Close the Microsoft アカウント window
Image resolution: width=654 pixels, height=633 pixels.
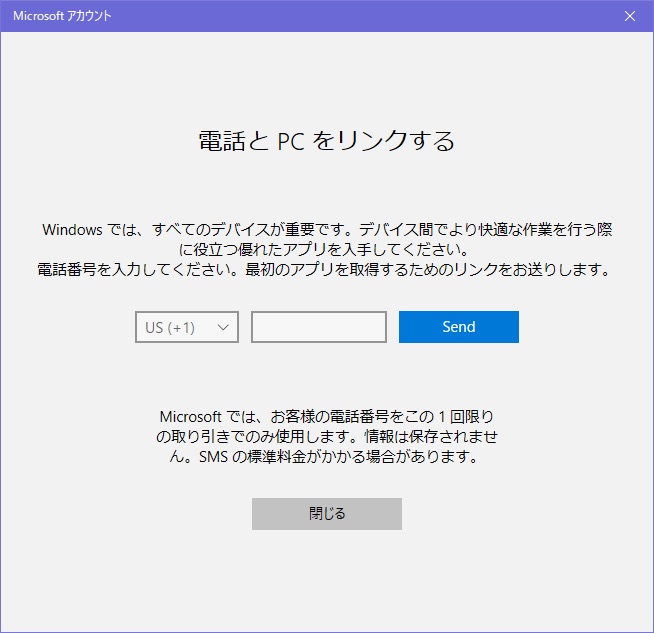click(x=630, y=16)
